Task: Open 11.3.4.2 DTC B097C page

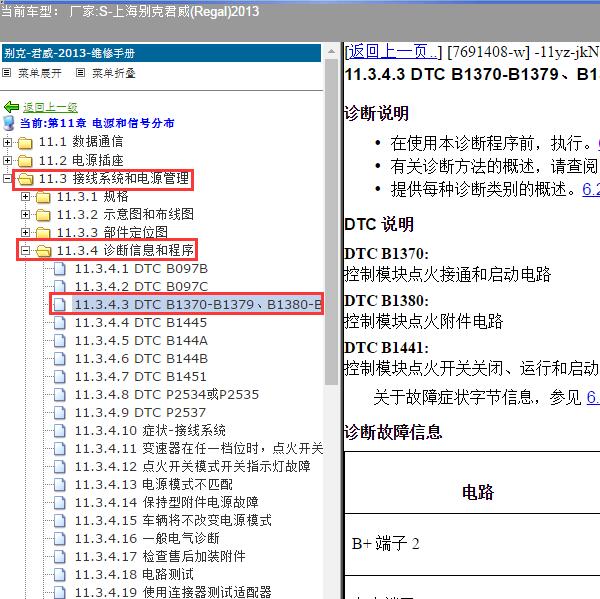Action: point(141,287)
